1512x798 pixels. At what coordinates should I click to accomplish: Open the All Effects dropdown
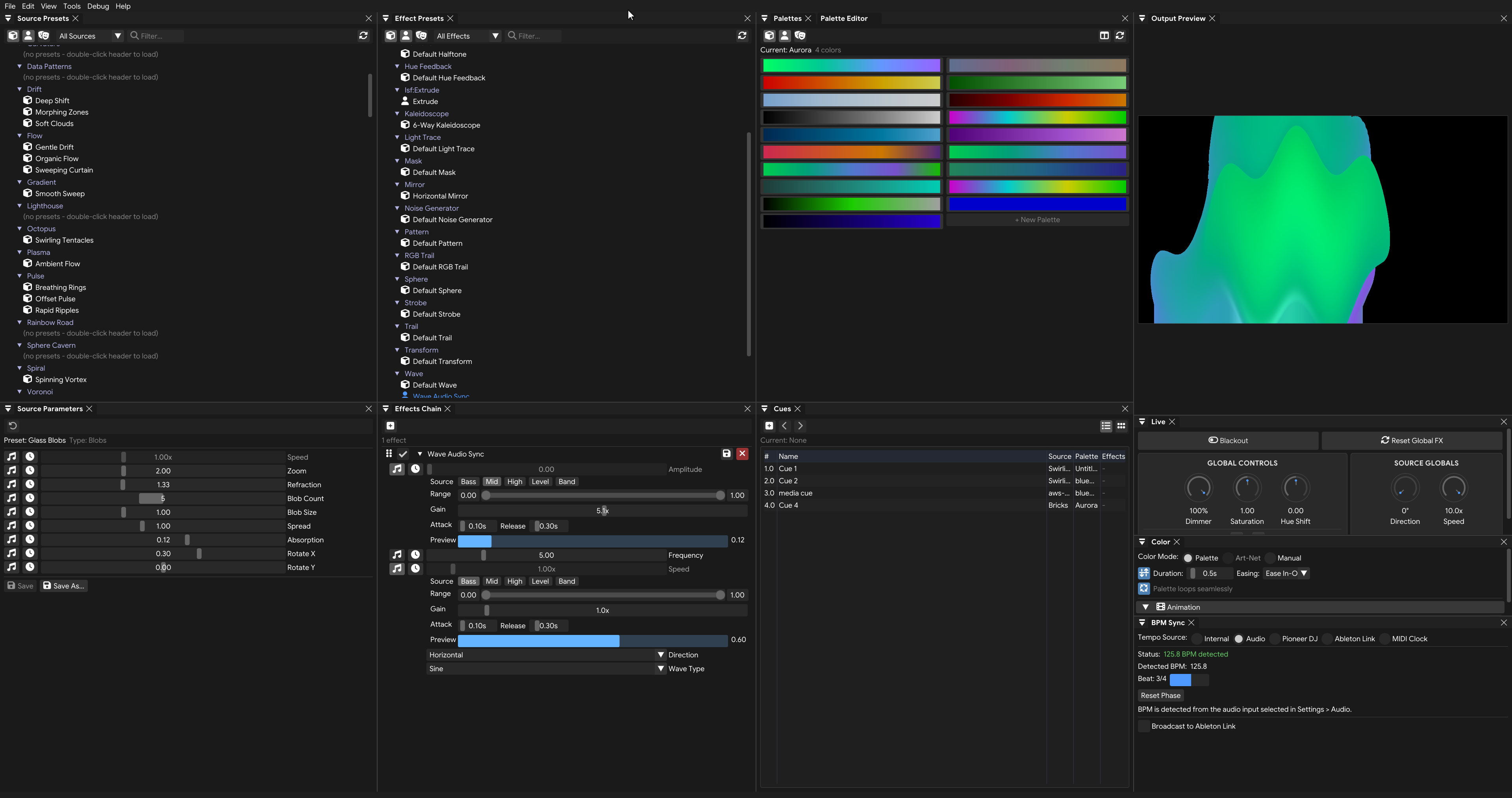(468, 36)
